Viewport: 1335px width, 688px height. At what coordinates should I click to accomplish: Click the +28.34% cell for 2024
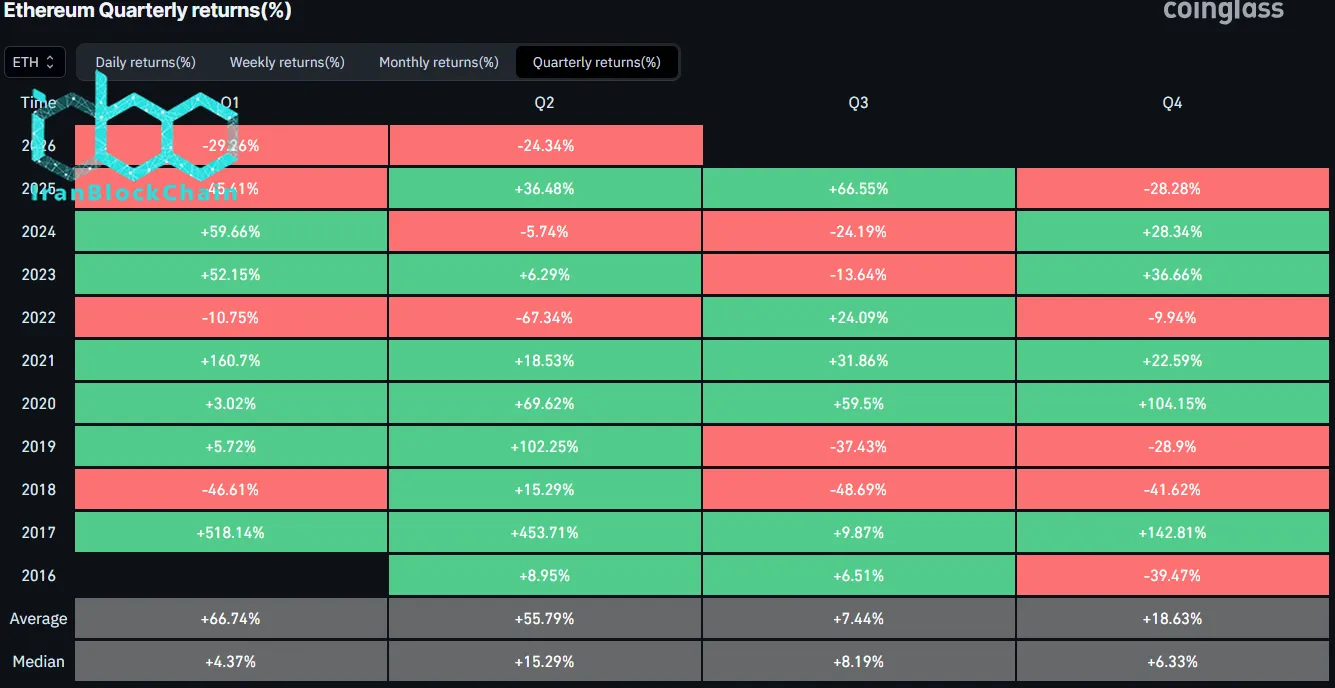(x=1173, y=231)
